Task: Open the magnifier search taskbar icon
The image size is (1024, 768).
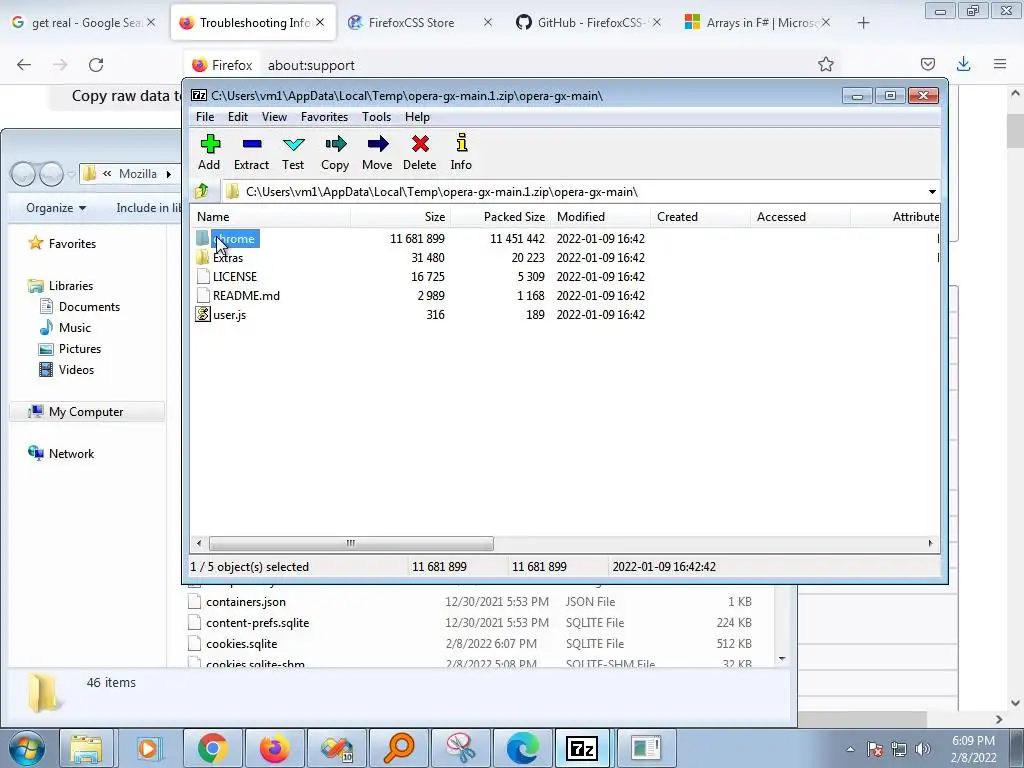Action: [399, 748]
